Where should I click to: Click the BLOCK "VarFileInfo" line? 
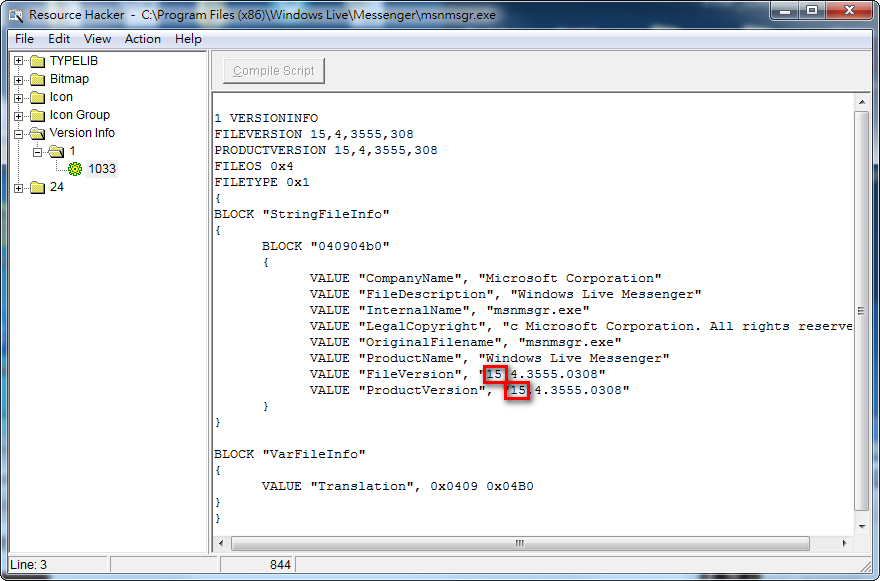[x=290, y=454]
